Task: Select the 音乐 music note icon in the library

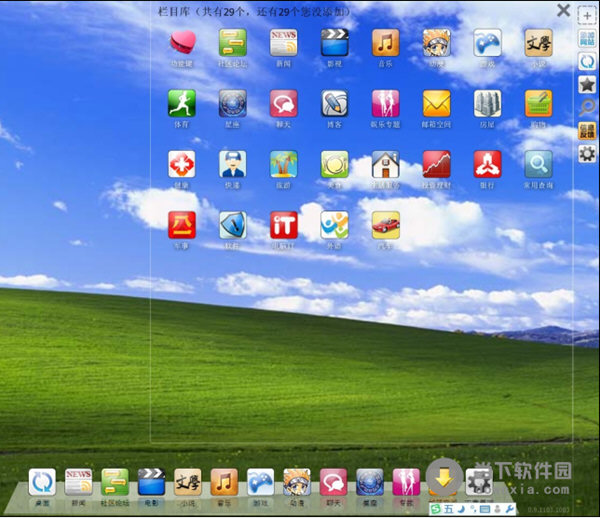Action: pos(386,42)
